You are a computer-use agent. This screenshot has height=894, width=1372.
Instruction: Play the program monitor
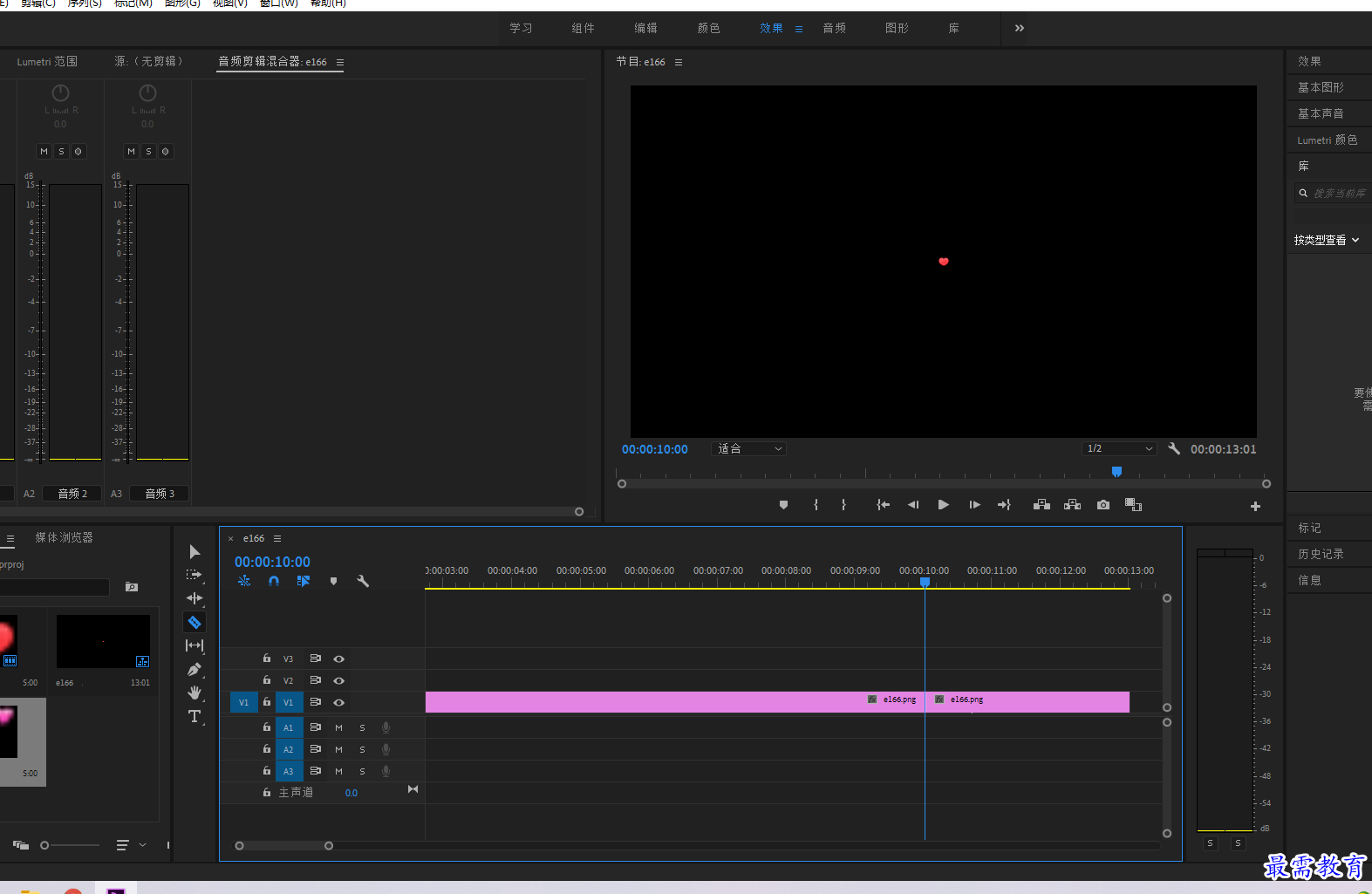point(943,505)
